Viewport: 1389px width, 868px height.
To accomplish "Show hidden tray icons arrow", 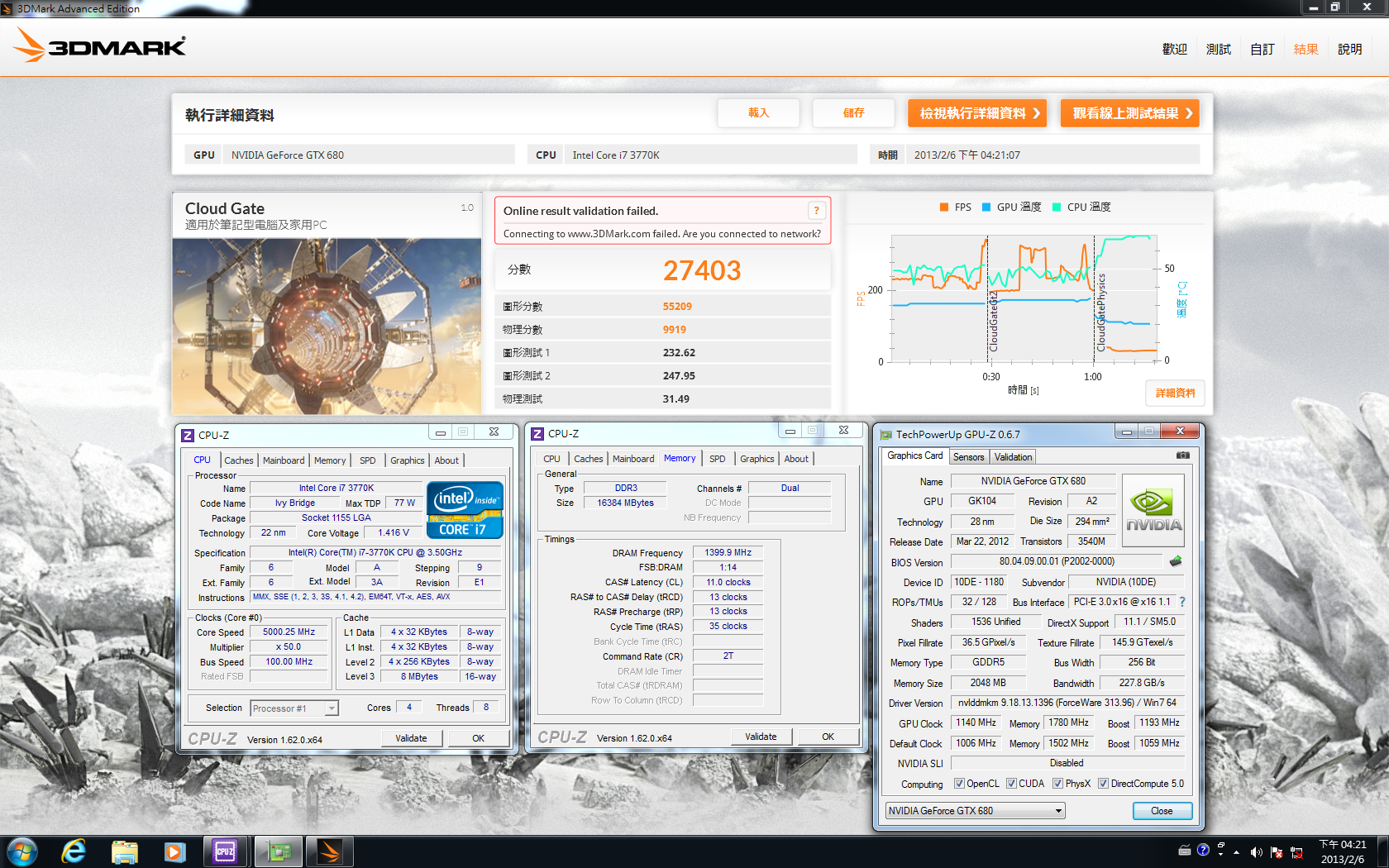I will [1237, 851].
